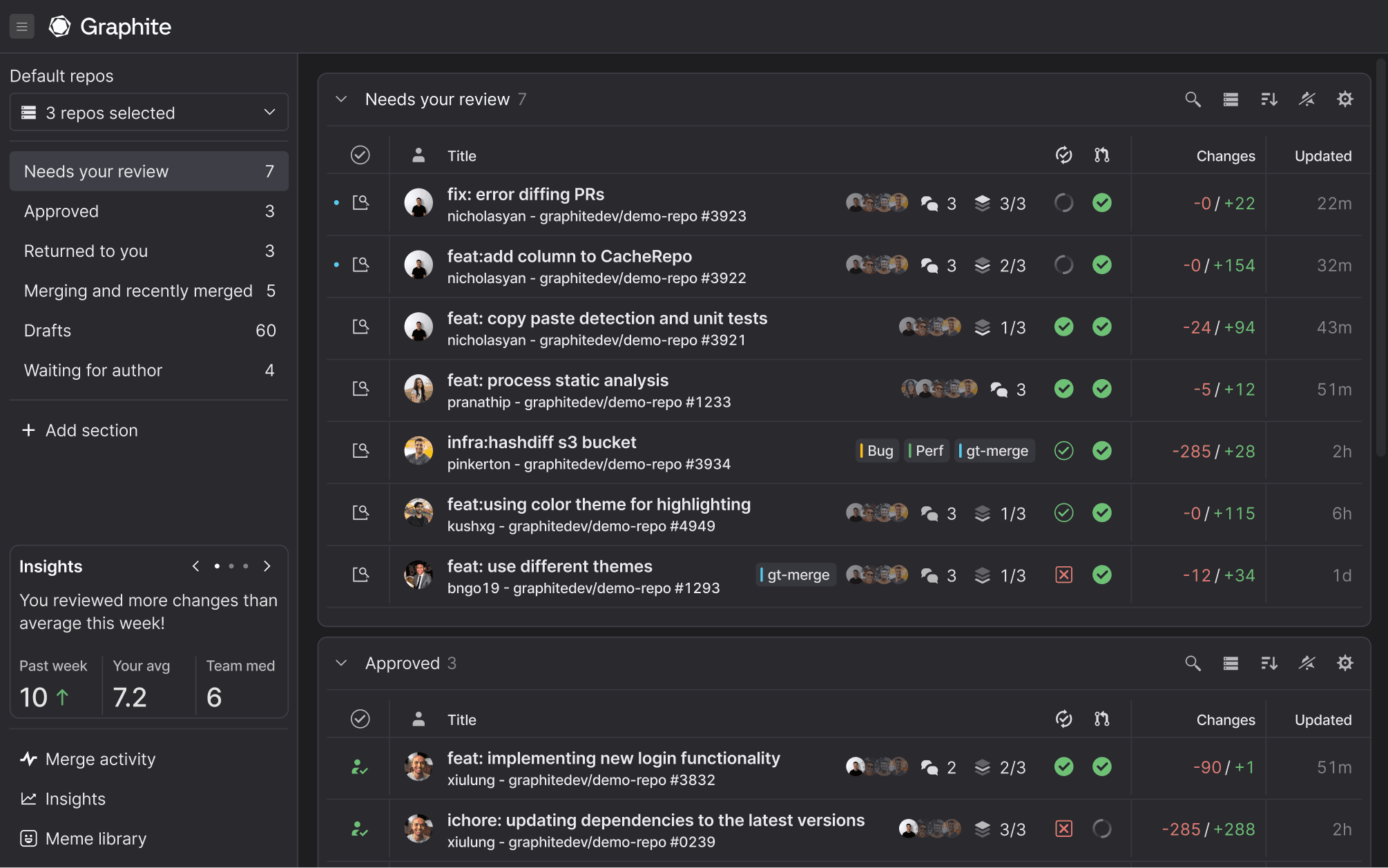The image size is (1388, 868).
Task: Click the Insights navigation link in sidebar
Action: tap(75, 798)
